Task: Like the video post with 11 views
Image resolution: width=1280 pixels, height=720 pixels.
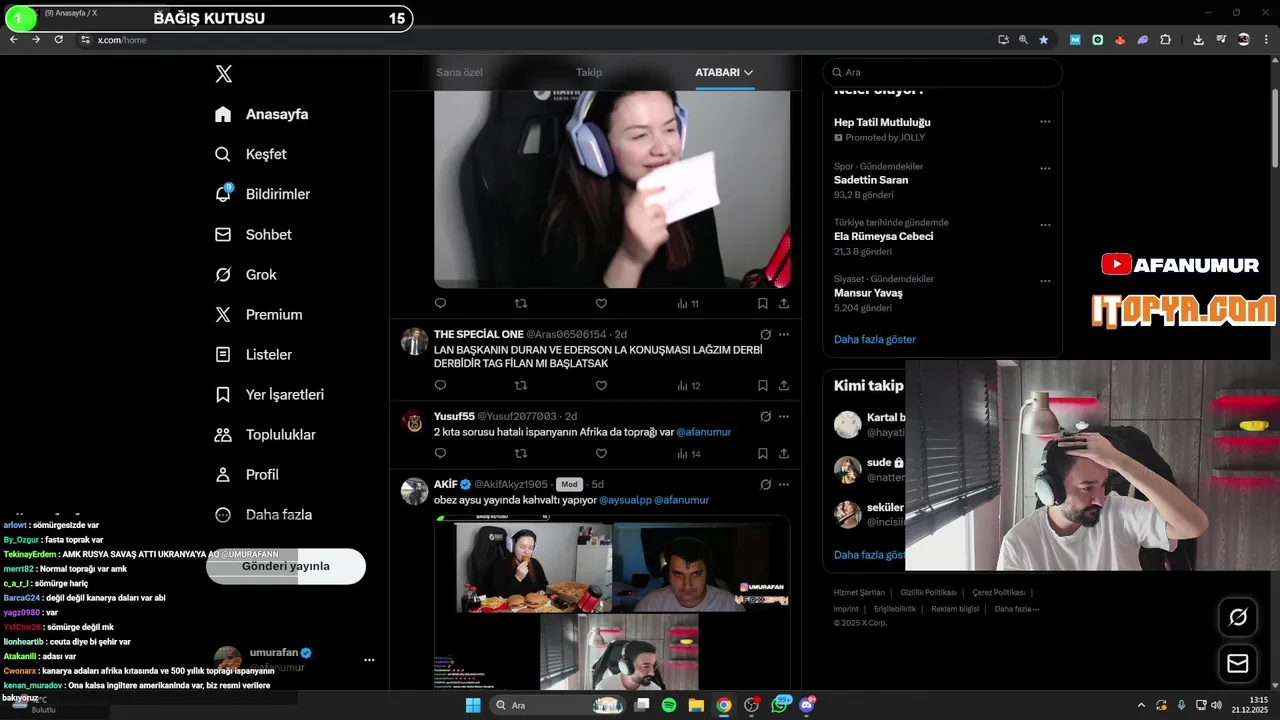Action: coord(601,303)
